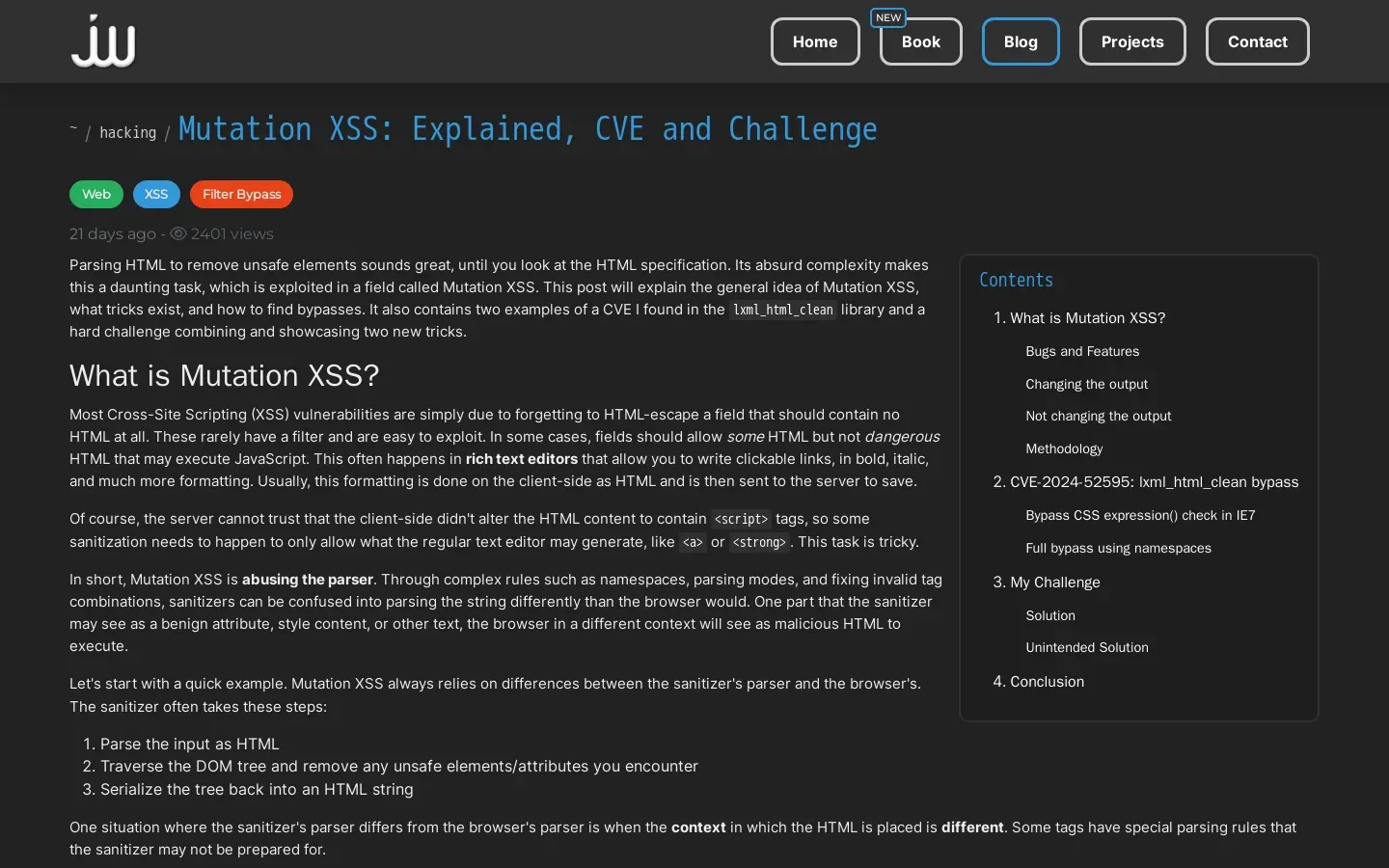Image resolution: width=1389 pixels, height=868 pixels.
Task: Click the JW site logo
Action: [x=103, y=41]
